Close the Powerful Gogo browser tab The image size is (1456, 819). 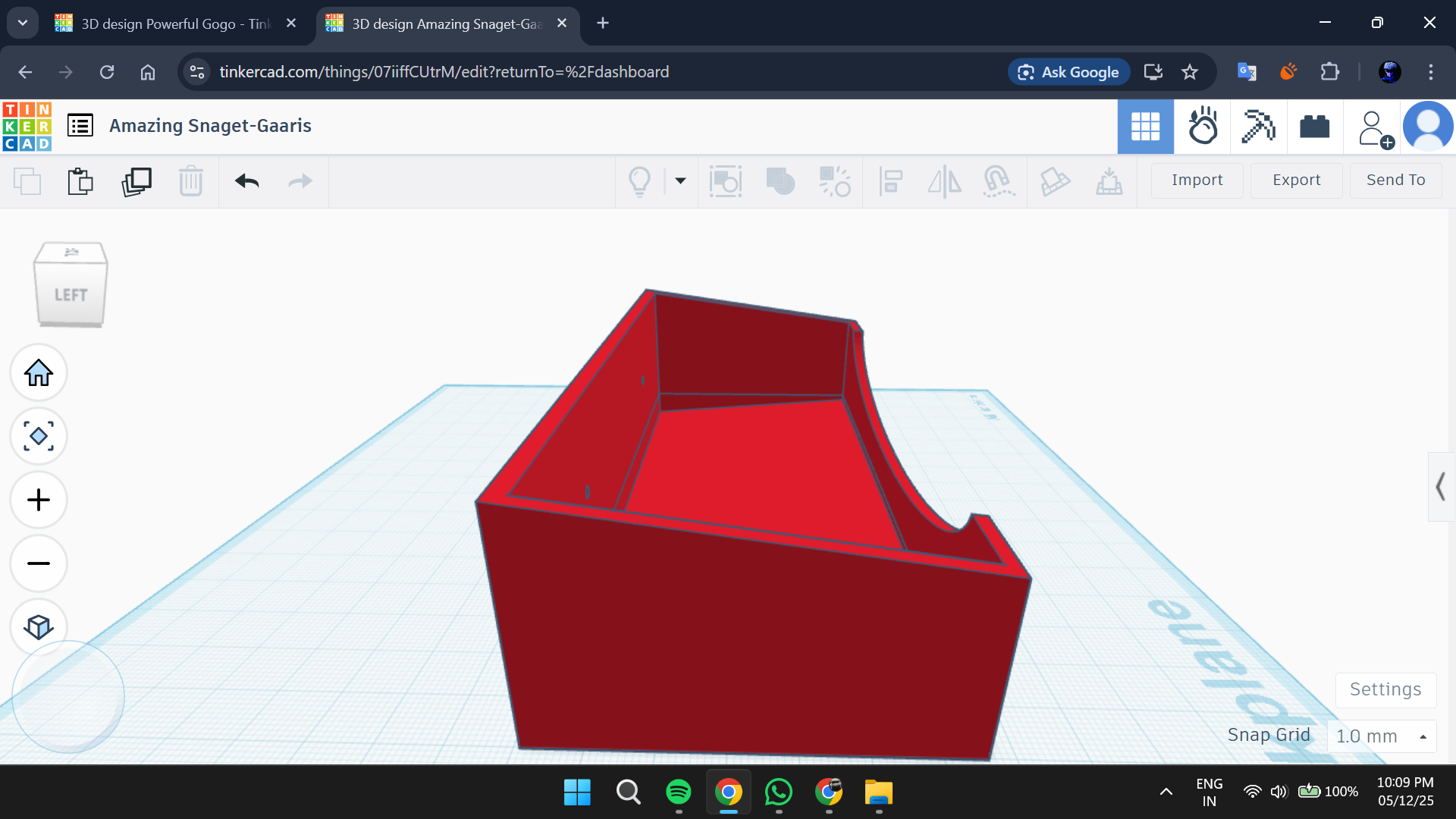pyautogui.click(x=291, y=24)
